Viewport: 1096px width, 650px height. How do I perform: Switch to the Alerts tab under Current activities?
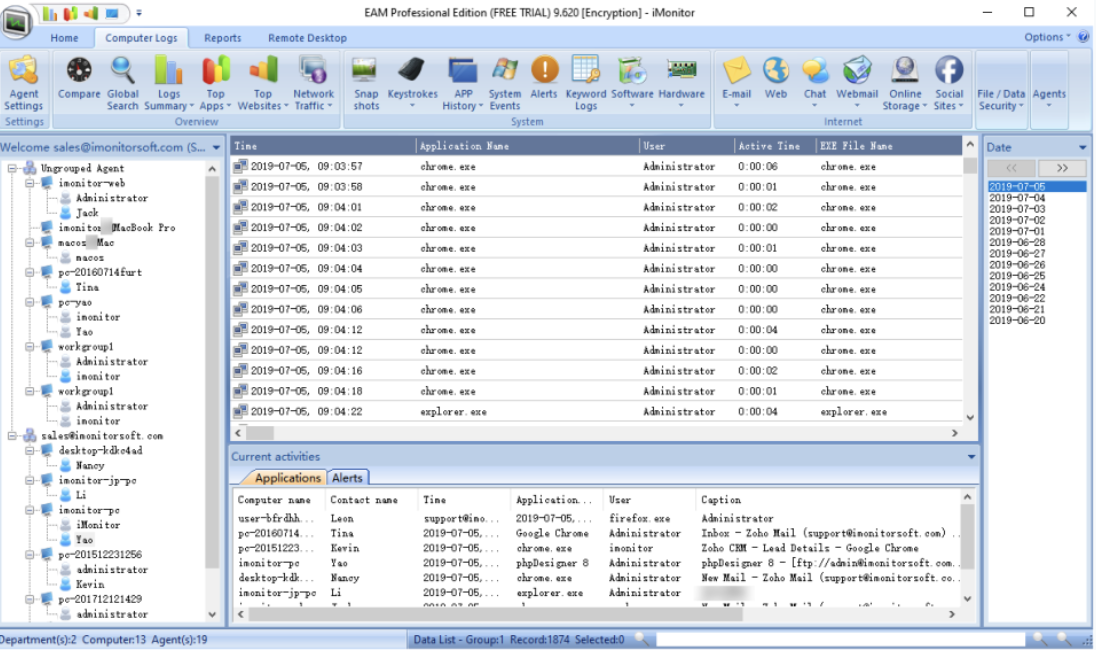click(x=348, y=478)
